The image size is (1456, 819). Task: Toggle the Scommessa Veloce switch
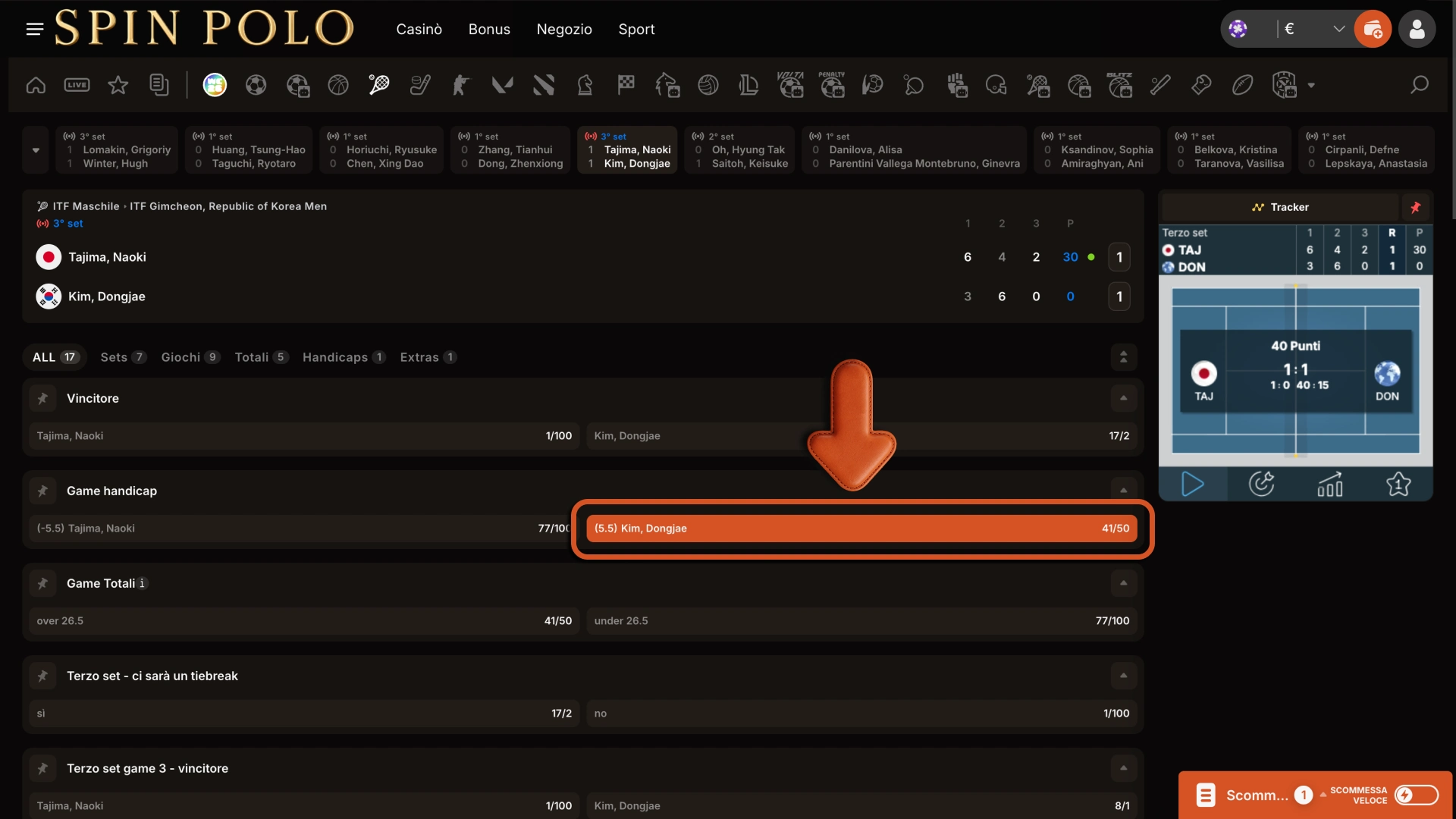click(1416, 795)
